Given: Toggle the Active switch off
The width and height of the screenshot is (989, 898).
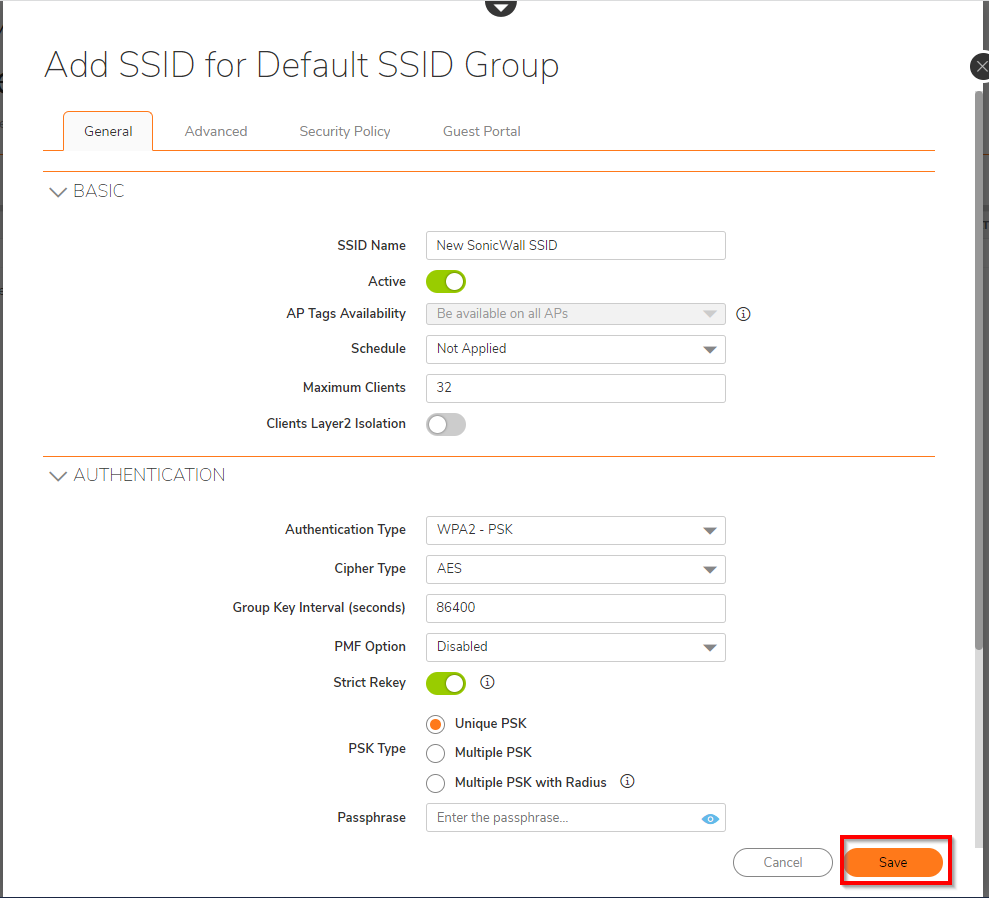Looking at the screenshot, I should [x=446, y=282].
